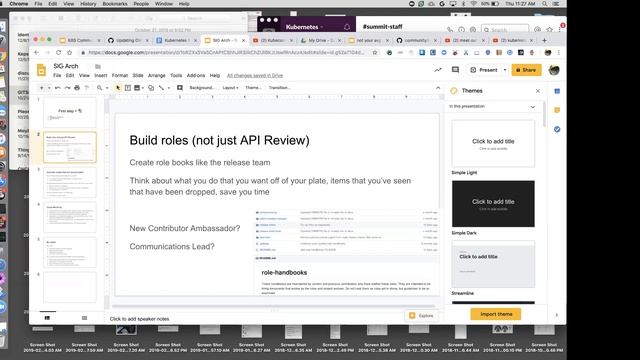Click the Import theme button
Viewport: 640px width, 360px height.
496,314
